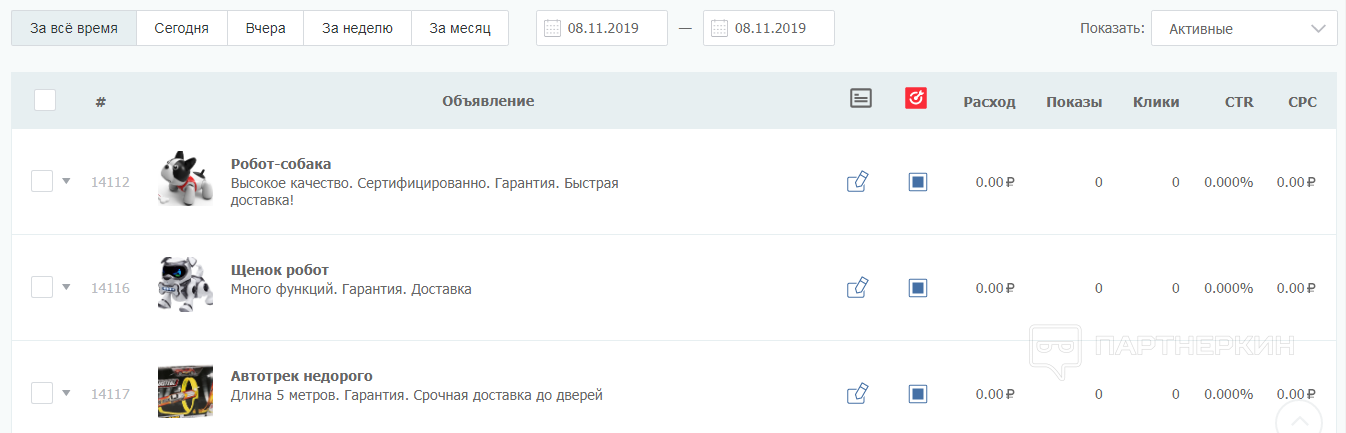The width and height of the screenshot is (1346, 433).
Task: Open editor for Автотрек недорого ad
Action: click(x=857, y=394)
